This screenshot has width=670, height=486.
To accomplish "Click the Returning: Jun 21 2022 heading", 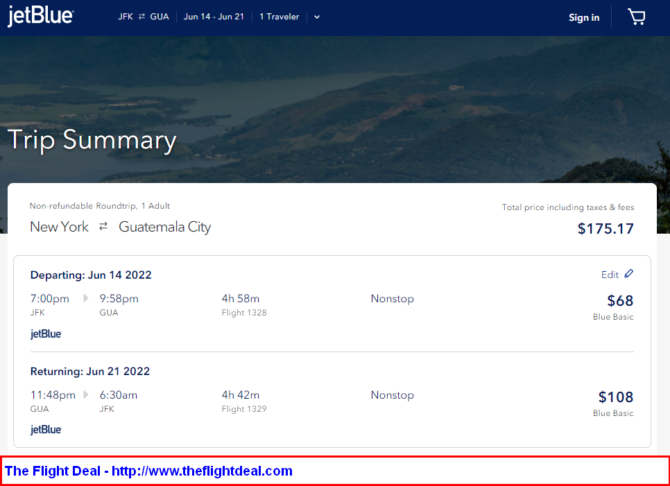I will tap(90, 371).
